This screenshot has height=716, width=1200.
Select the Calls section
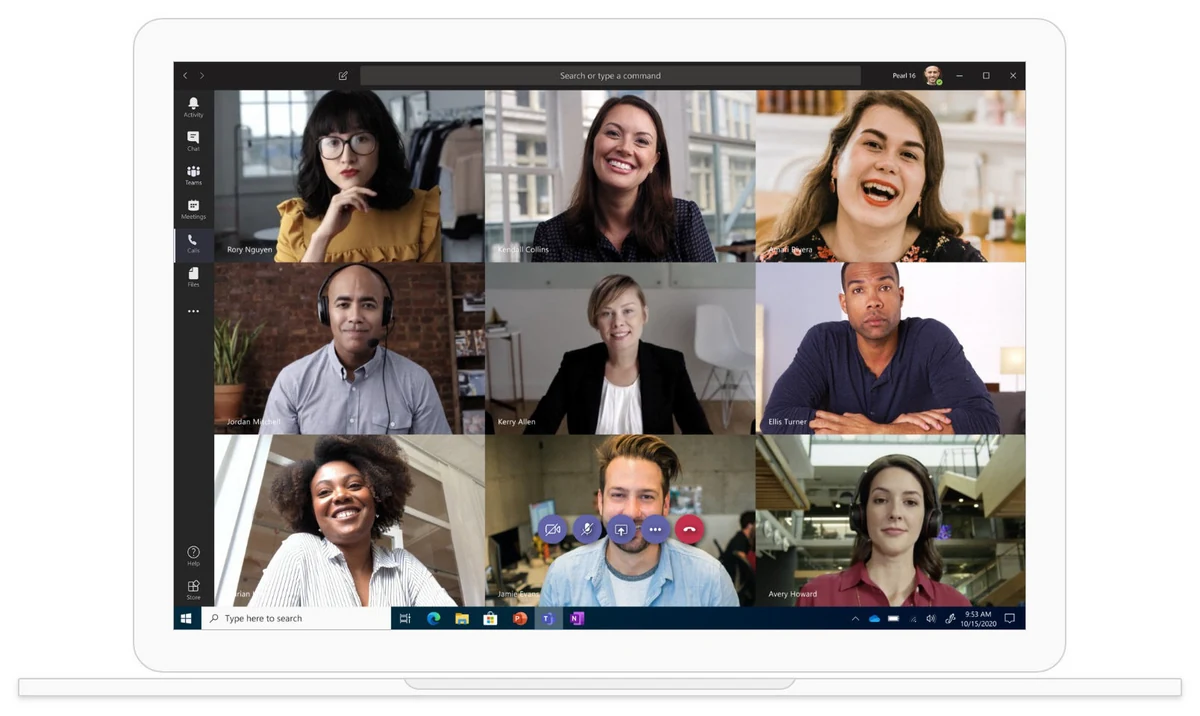(x=193, y=244)
